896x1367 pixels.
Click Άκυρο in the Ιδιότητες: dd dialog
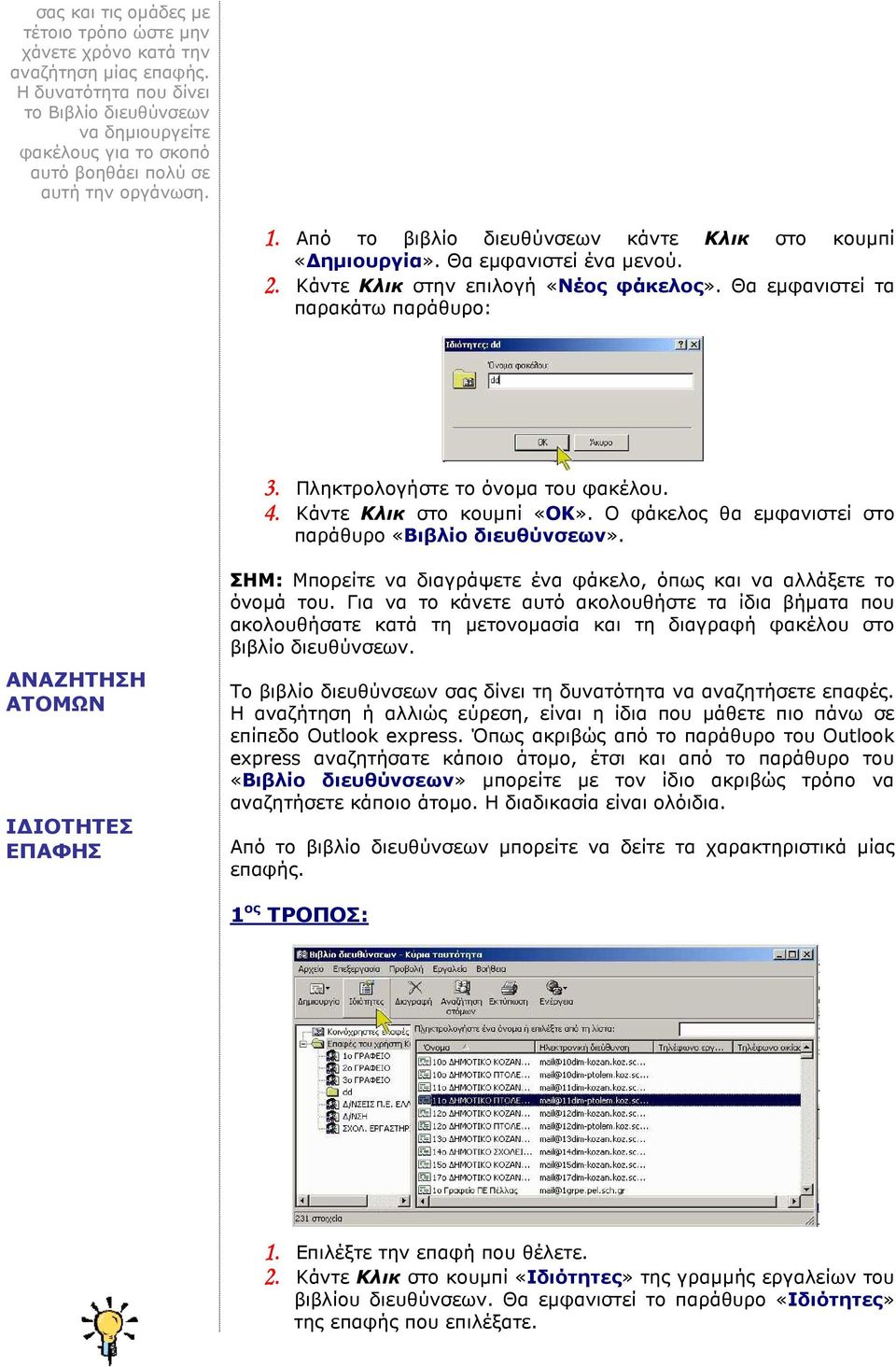pyautogui.click(x=601, y=443)
